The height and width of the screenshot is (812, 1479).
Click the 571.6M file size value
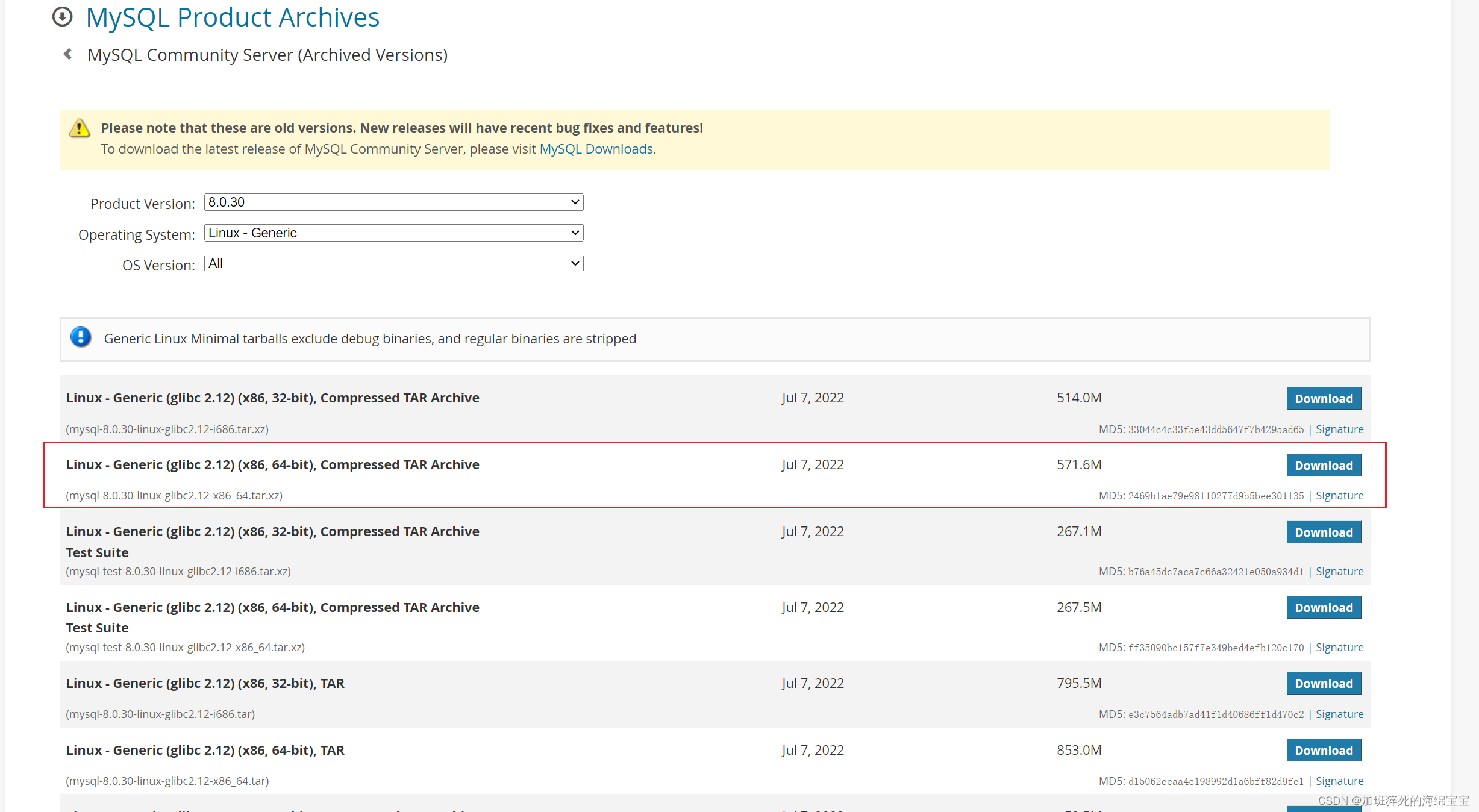pyautogui.click(x=1079, y=465)
